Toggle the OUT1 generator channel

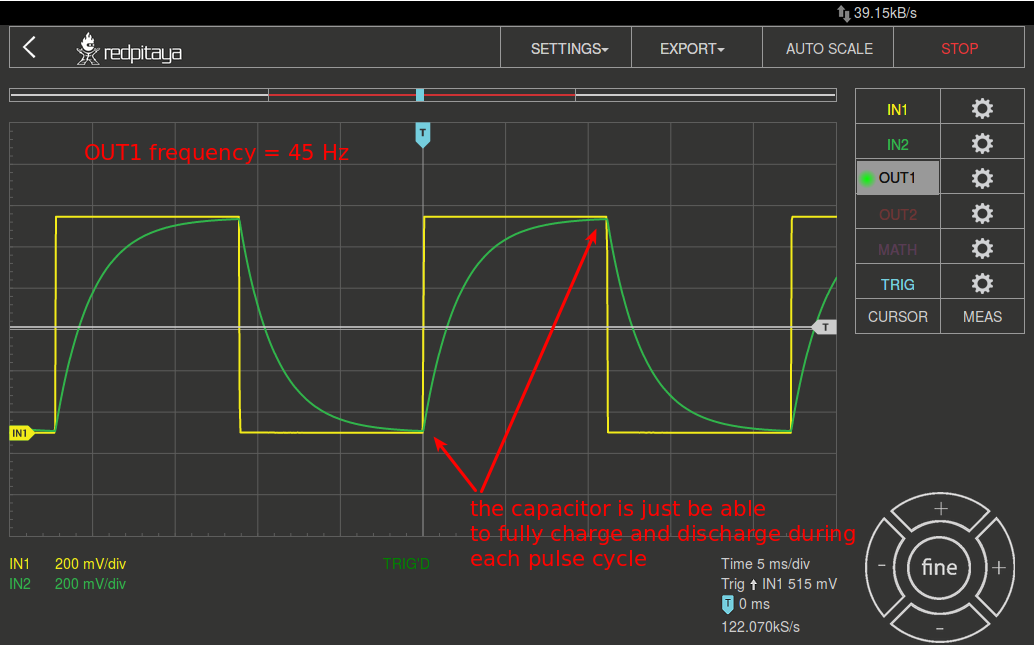click(897, 178)
